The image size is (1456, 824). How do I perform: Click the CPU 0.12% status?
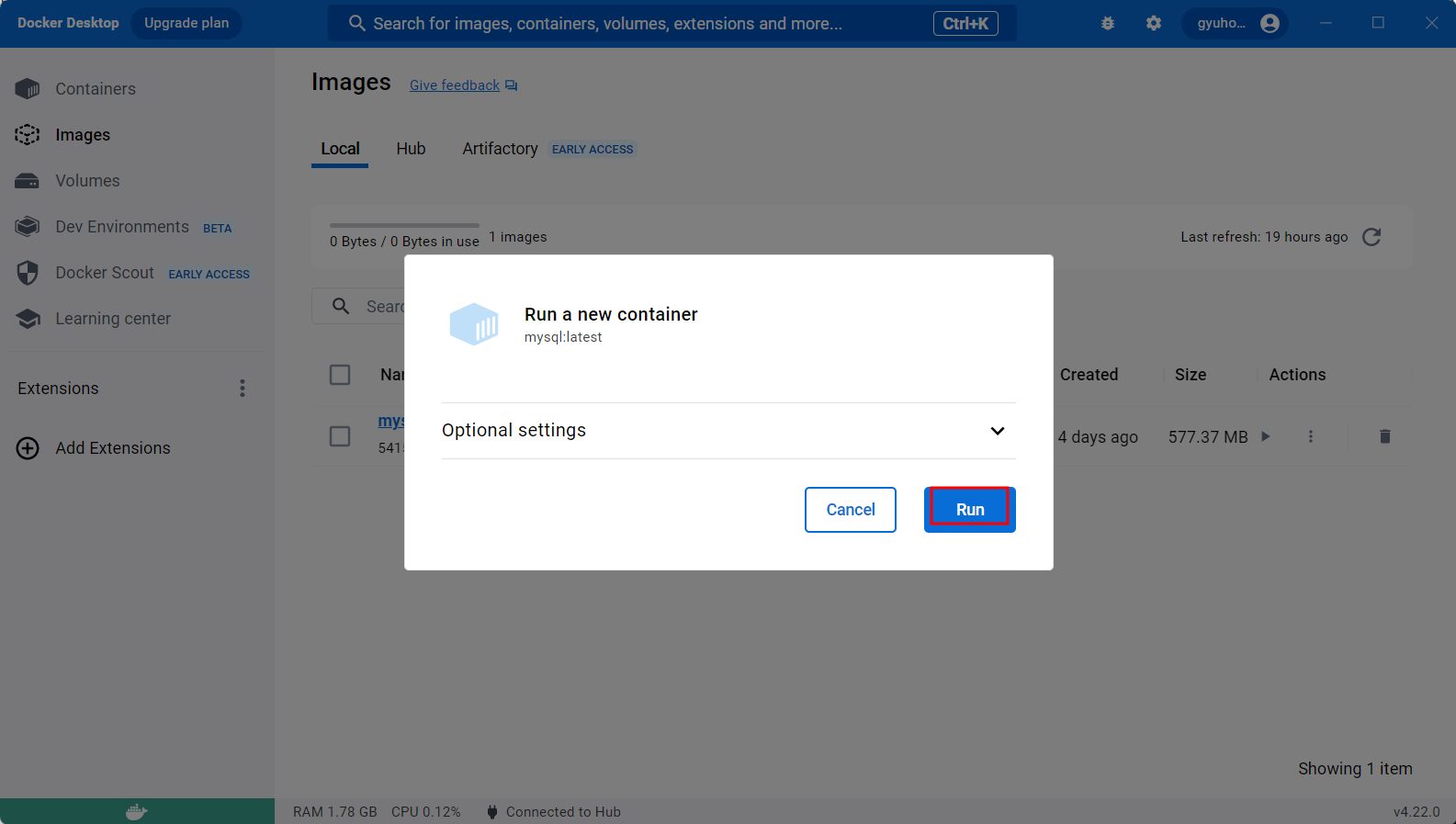426,812
